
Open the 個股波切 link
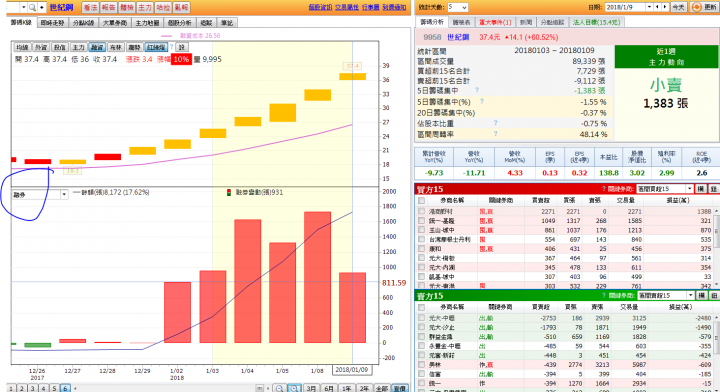(320, 7)
